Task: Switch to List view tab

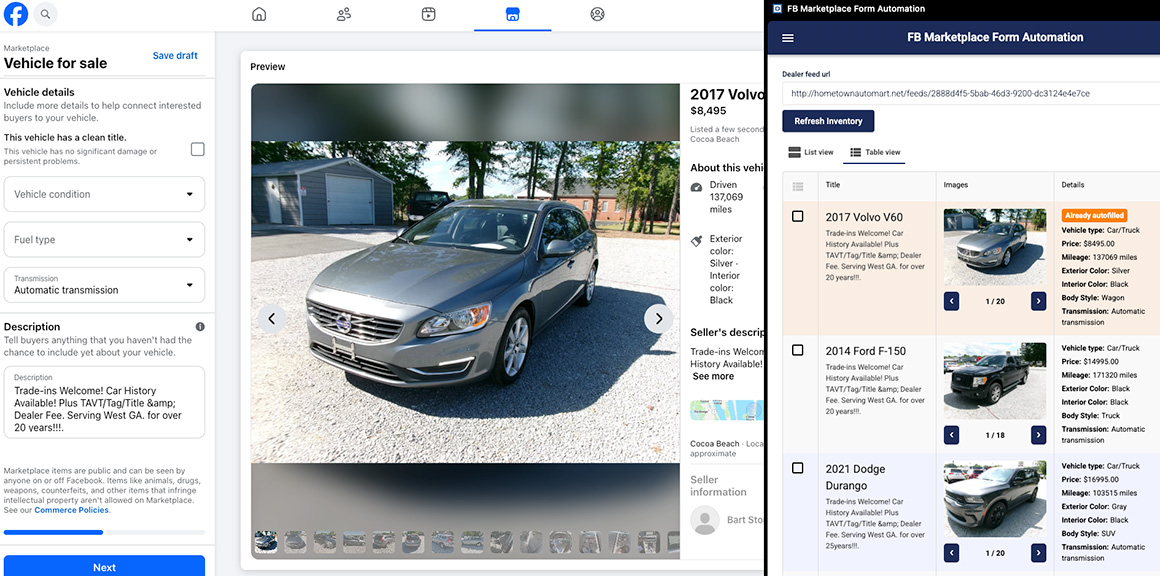Action: click(x=812, y=152)
